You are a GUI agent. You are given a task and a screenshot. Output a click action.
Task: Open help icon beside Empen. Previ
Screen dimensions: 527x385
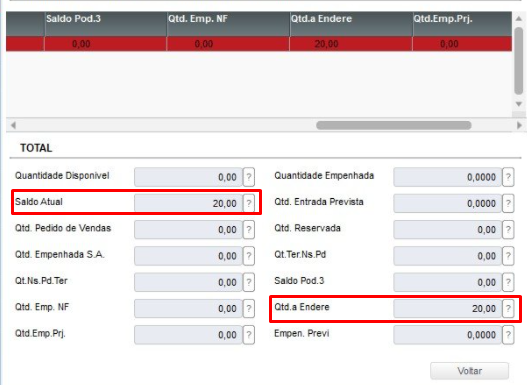pyautogui.click(x=508, y=335)
